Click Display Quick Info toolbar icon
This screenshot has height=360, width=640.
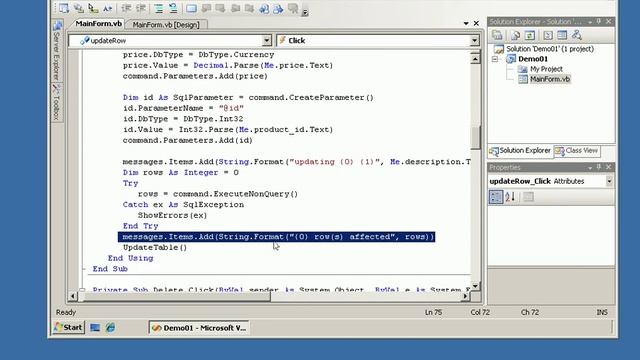pyautogui.click(x=93, y=8)
